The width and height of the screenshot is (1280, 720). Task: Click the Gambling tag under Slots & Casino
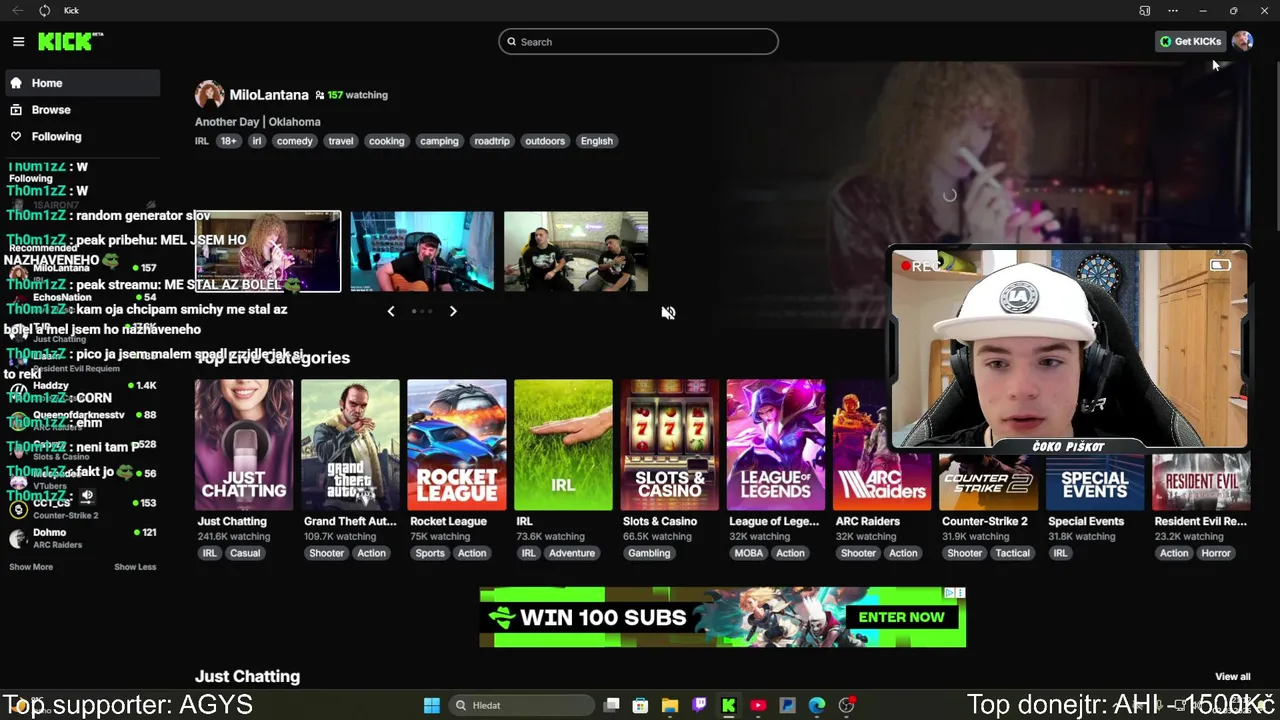click(x=649, y=553)
